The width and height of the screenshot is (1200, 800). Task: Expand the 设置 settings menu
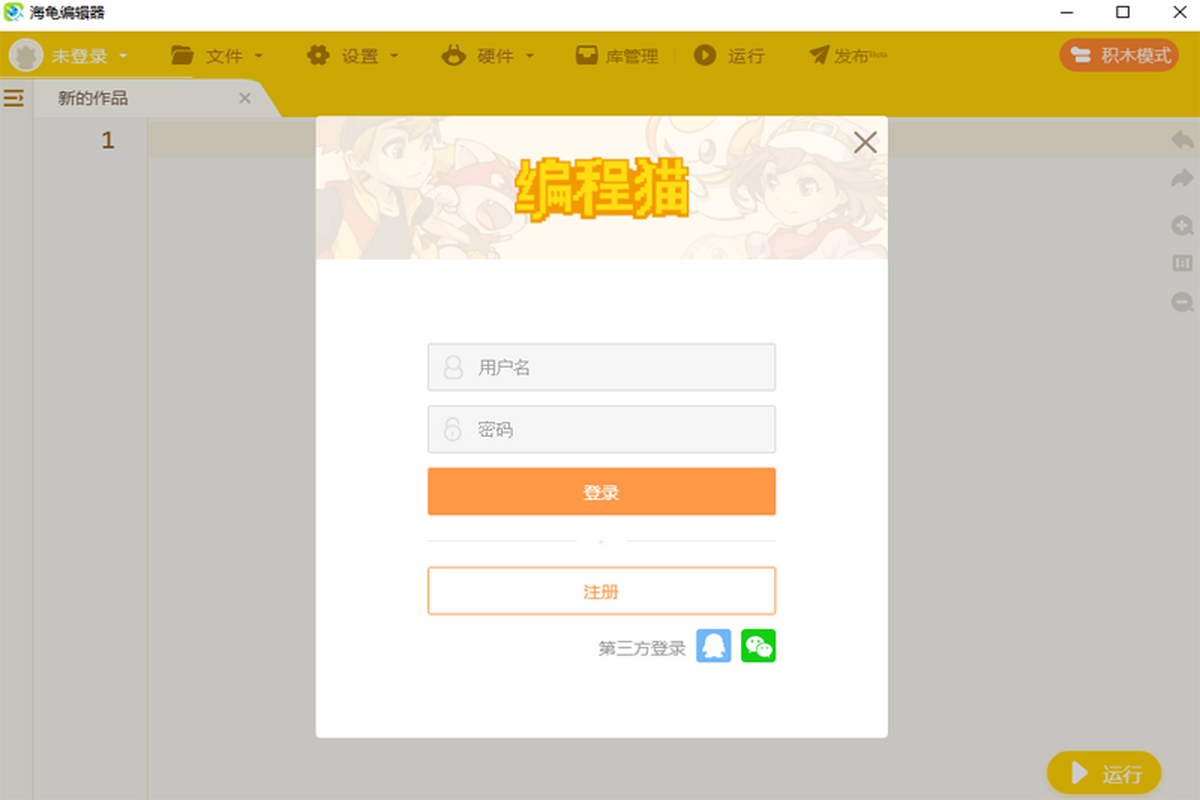click(x=352, y=56)
